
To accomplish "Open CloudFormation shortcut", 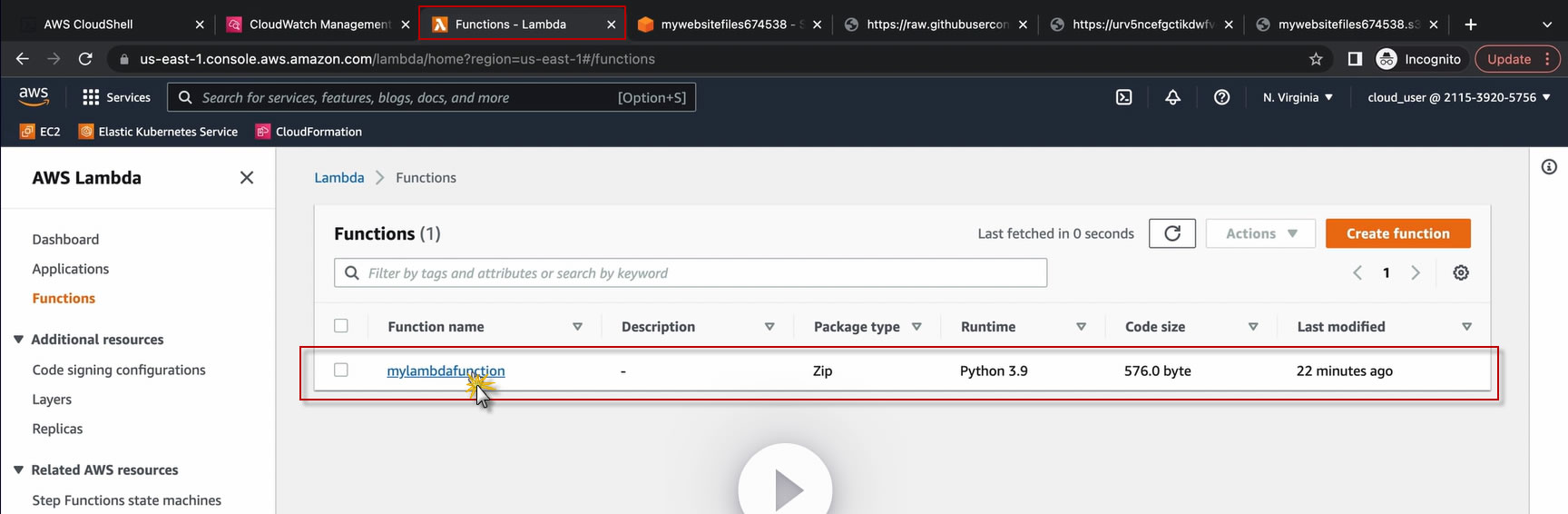I will [309, 132].
